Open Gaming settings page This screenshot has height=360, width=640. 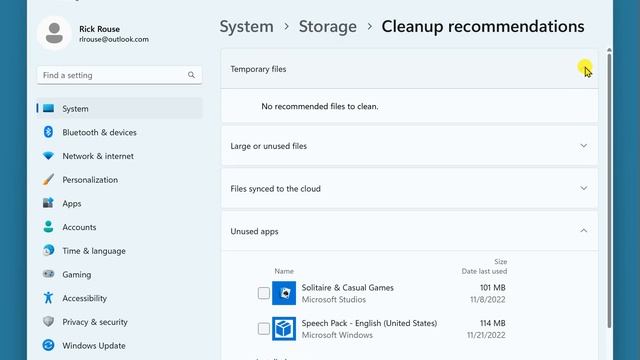click(119, 274)
